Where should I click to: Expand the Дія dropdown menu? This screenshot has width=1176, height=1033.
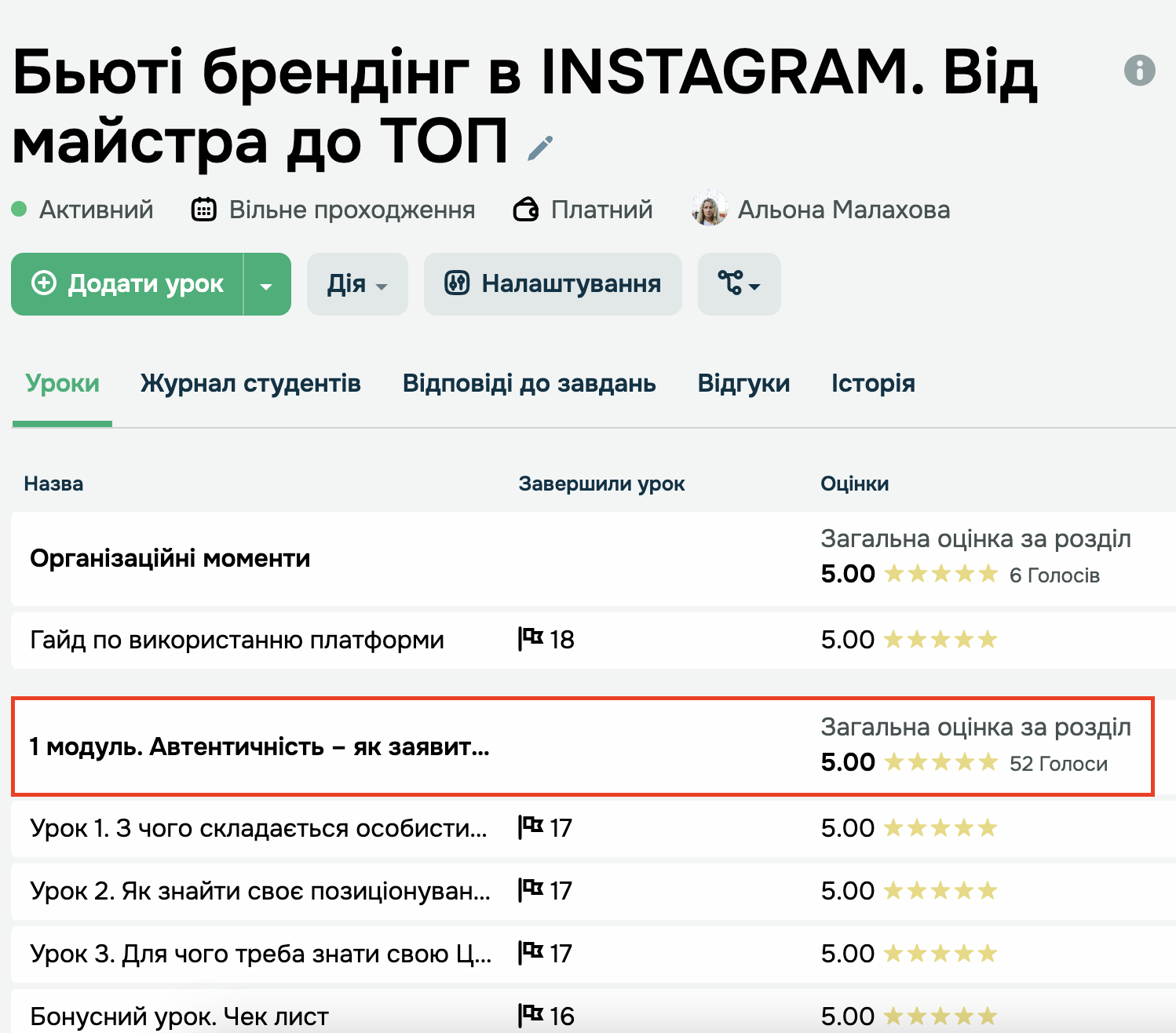[x=357, y=284]
